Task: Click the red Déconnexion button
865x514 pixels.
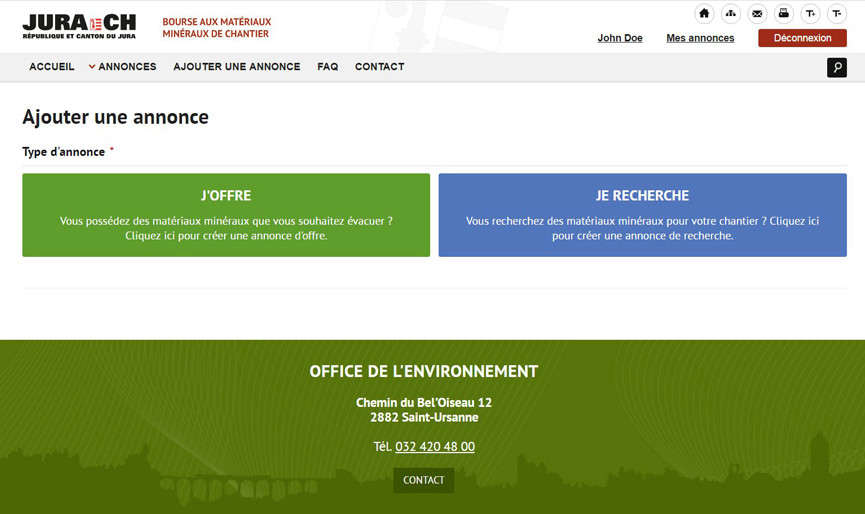Action: click(x=802, y=38)
